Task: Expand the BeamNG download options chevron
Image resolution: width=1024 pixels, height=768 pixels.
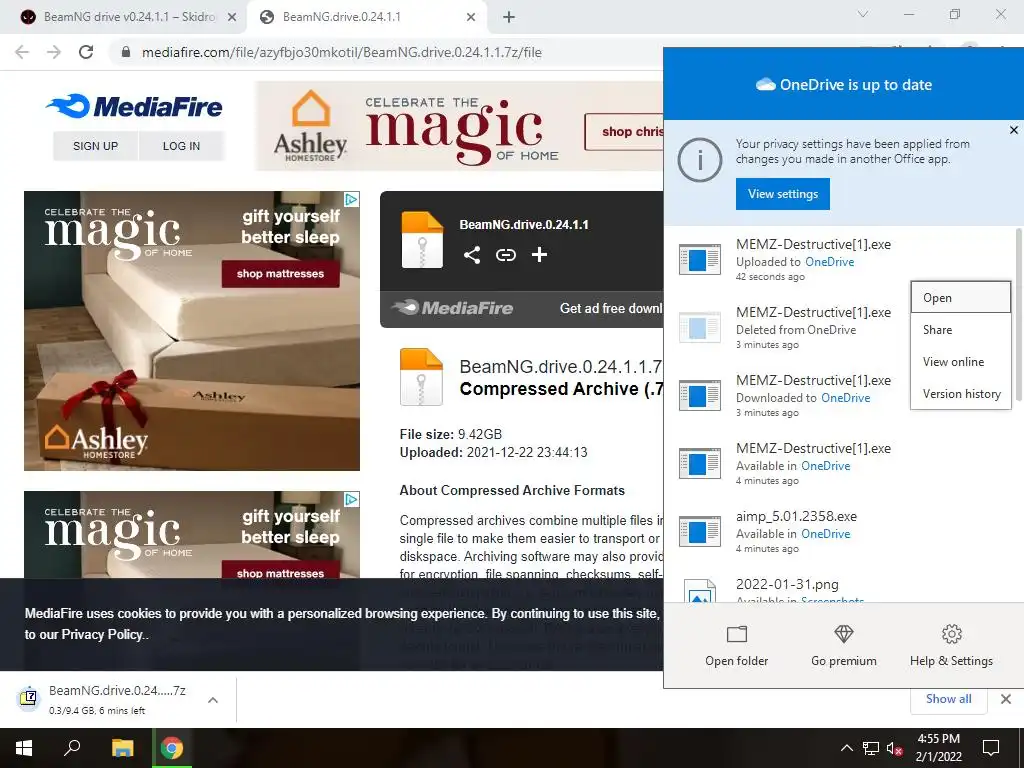Action: 213,700
